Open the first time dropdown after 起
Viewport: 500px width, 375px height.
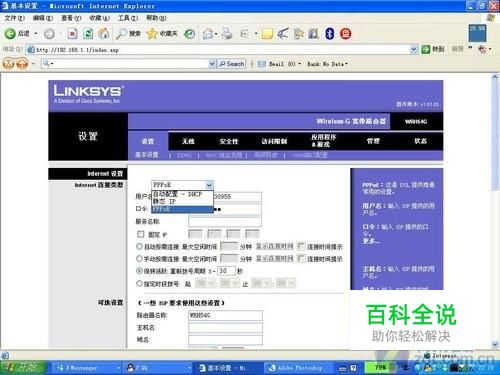pos(206,283)
